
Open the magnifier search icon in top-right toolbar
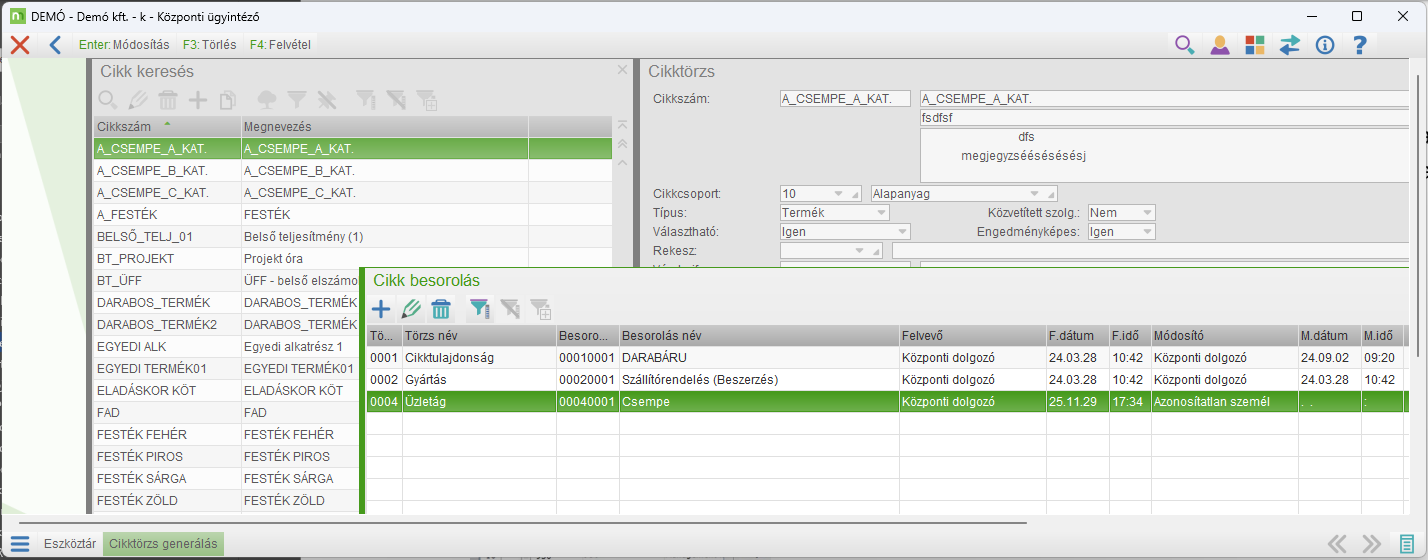coord(1185,44)
